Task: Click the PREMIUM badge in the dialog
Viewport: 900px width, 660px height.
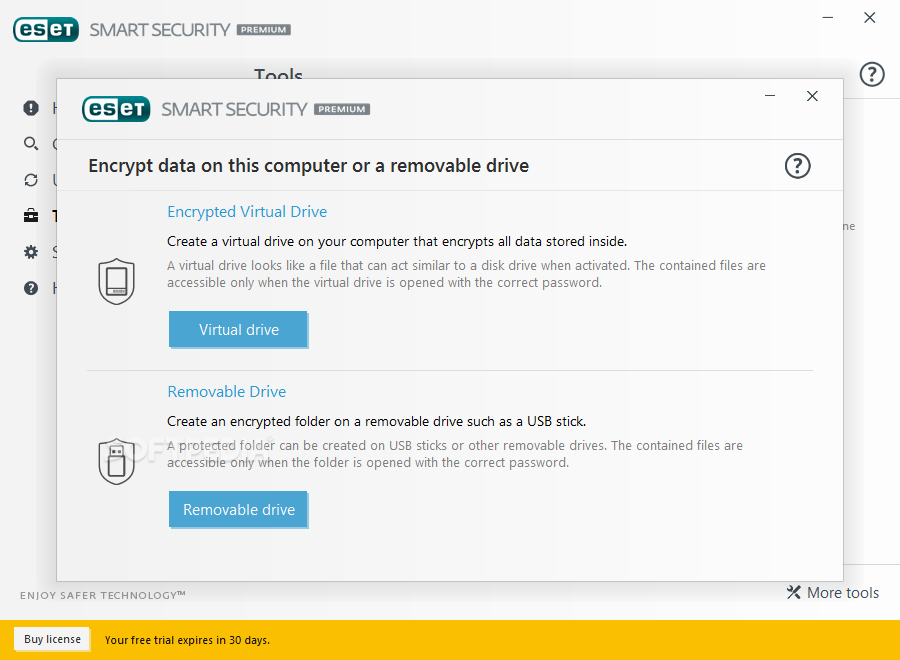Action: click(x=342, y=109)
